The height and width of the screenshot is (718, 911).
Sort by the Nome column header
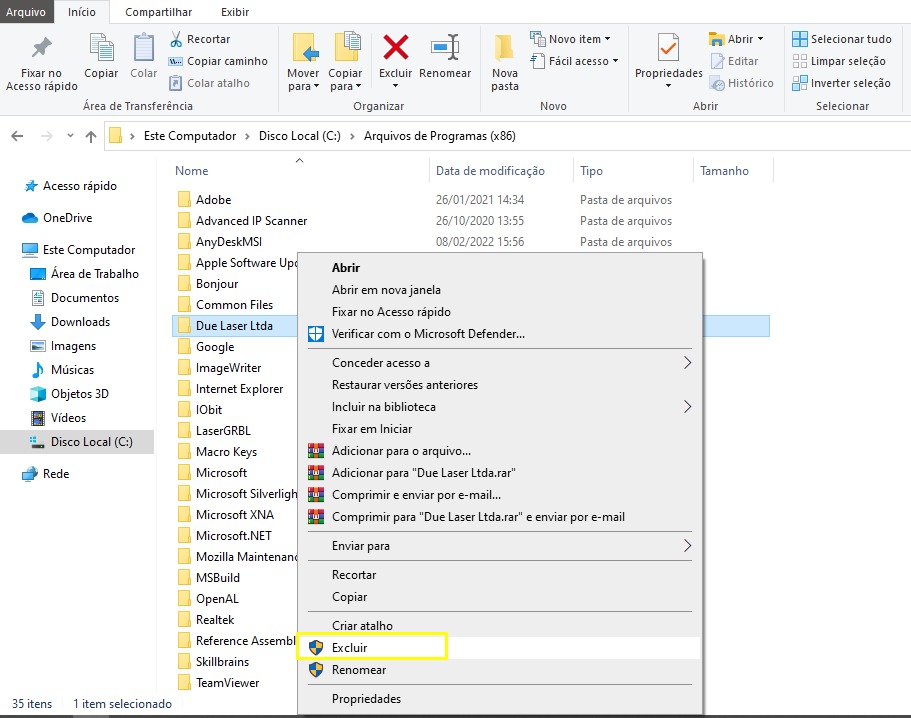pos(192,171)
